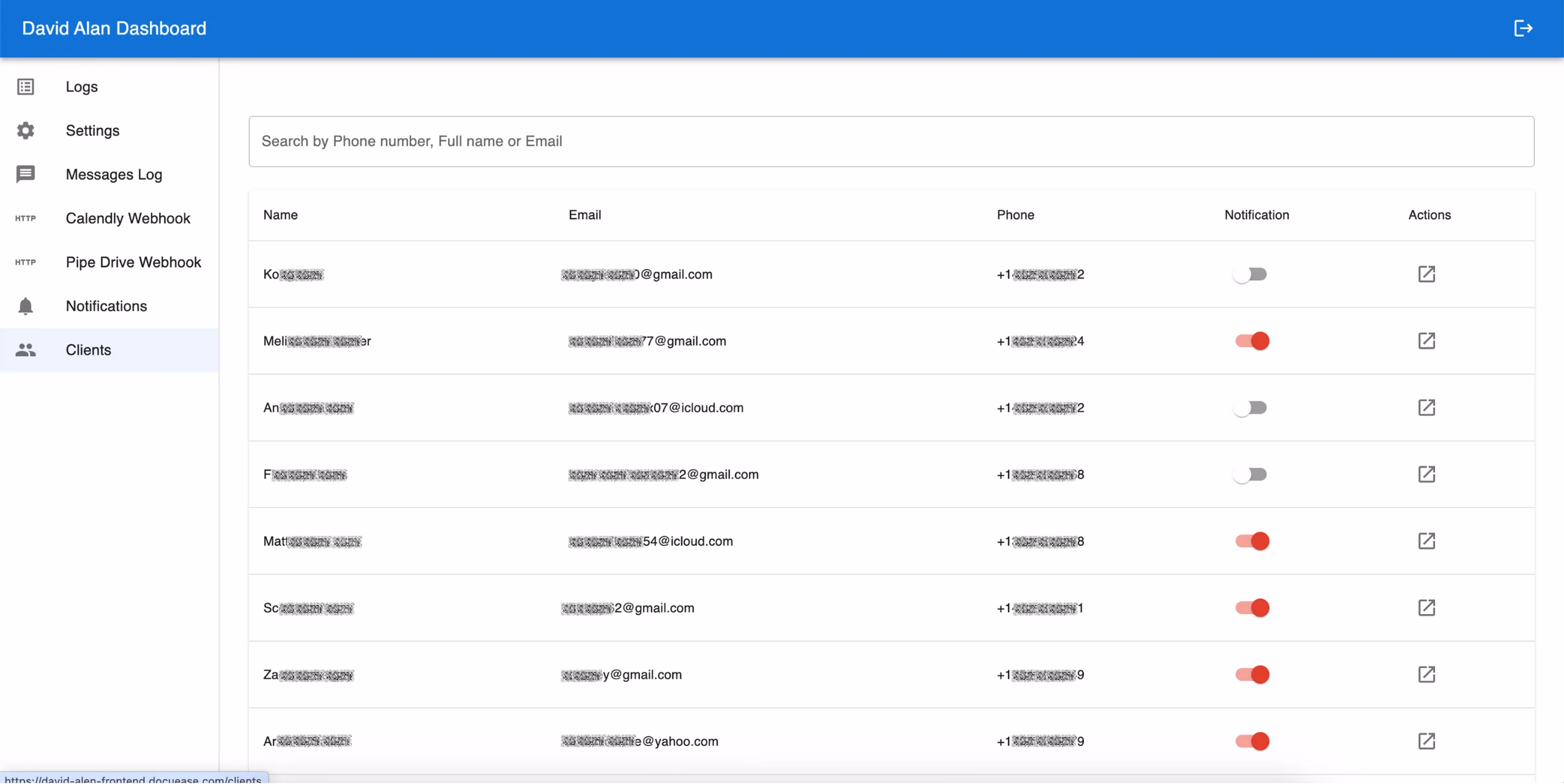Click HTTP icon beside Pipe Drive Webhook
Screen dimensions: 1564x784
coord(26,262)
